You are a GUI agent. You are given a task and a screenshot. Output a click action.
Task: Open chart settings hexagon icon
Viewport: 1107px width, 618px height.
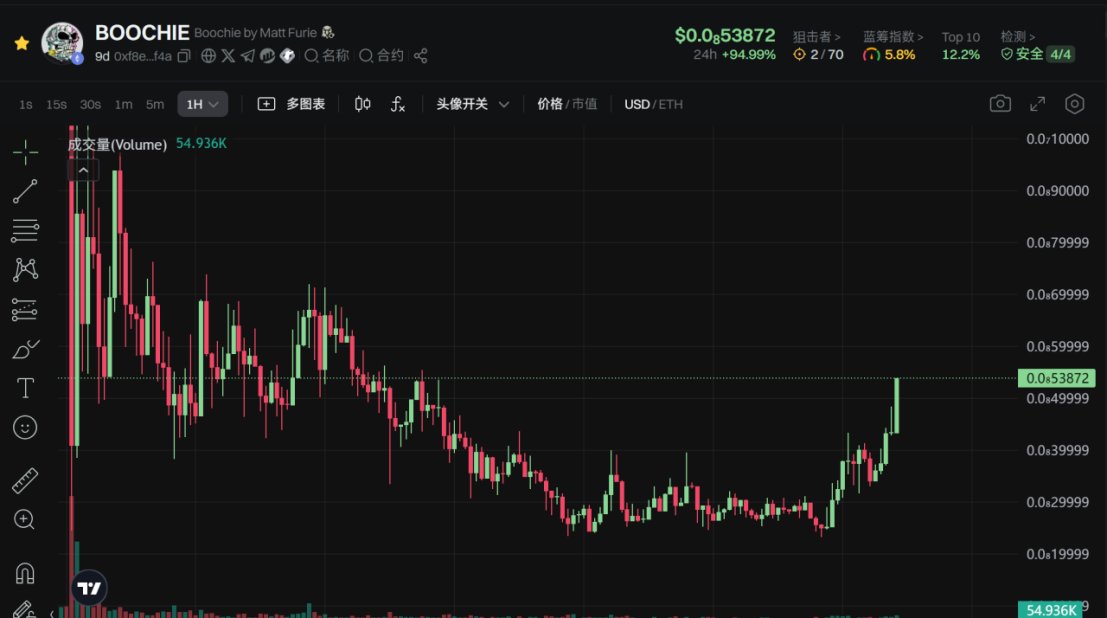point(1075,104)
